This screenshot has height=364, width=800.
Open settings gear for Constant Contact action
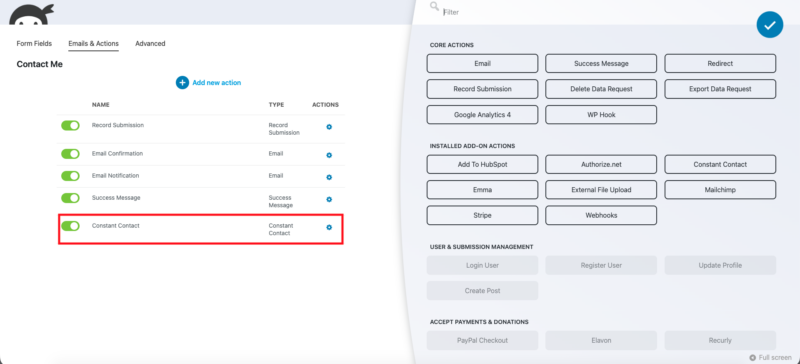(x=329, y=227)
